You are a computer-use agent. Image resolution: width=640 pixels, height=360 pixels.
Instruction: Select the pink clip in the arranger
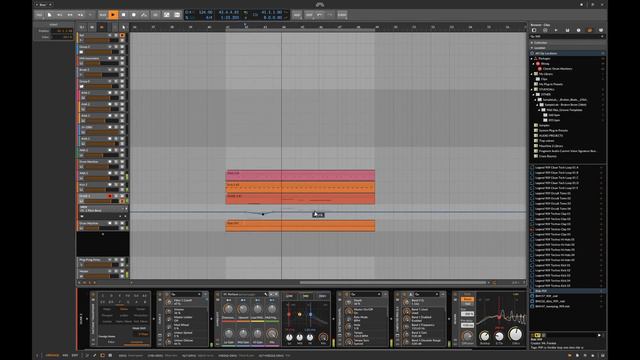(x=300, y=176)
